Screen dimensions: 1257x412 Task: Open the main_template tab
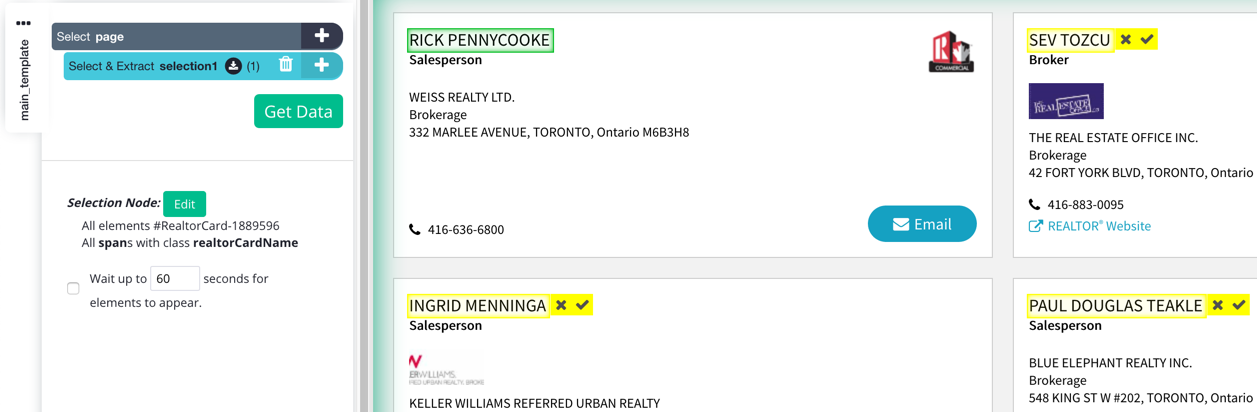click(x=24, y=81)
